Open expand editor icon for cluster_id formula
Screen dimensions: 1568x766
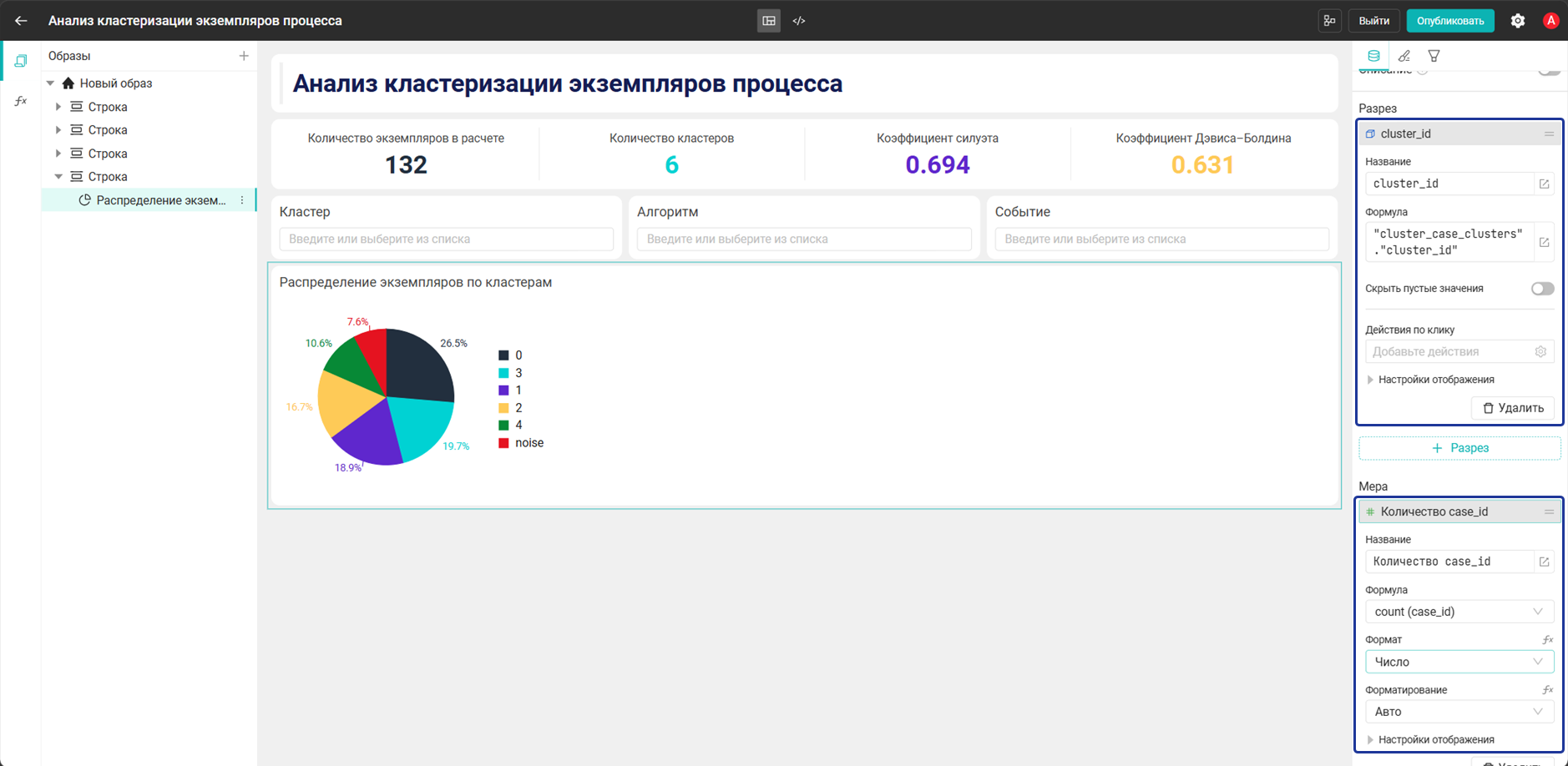(x=1544, y=242)
